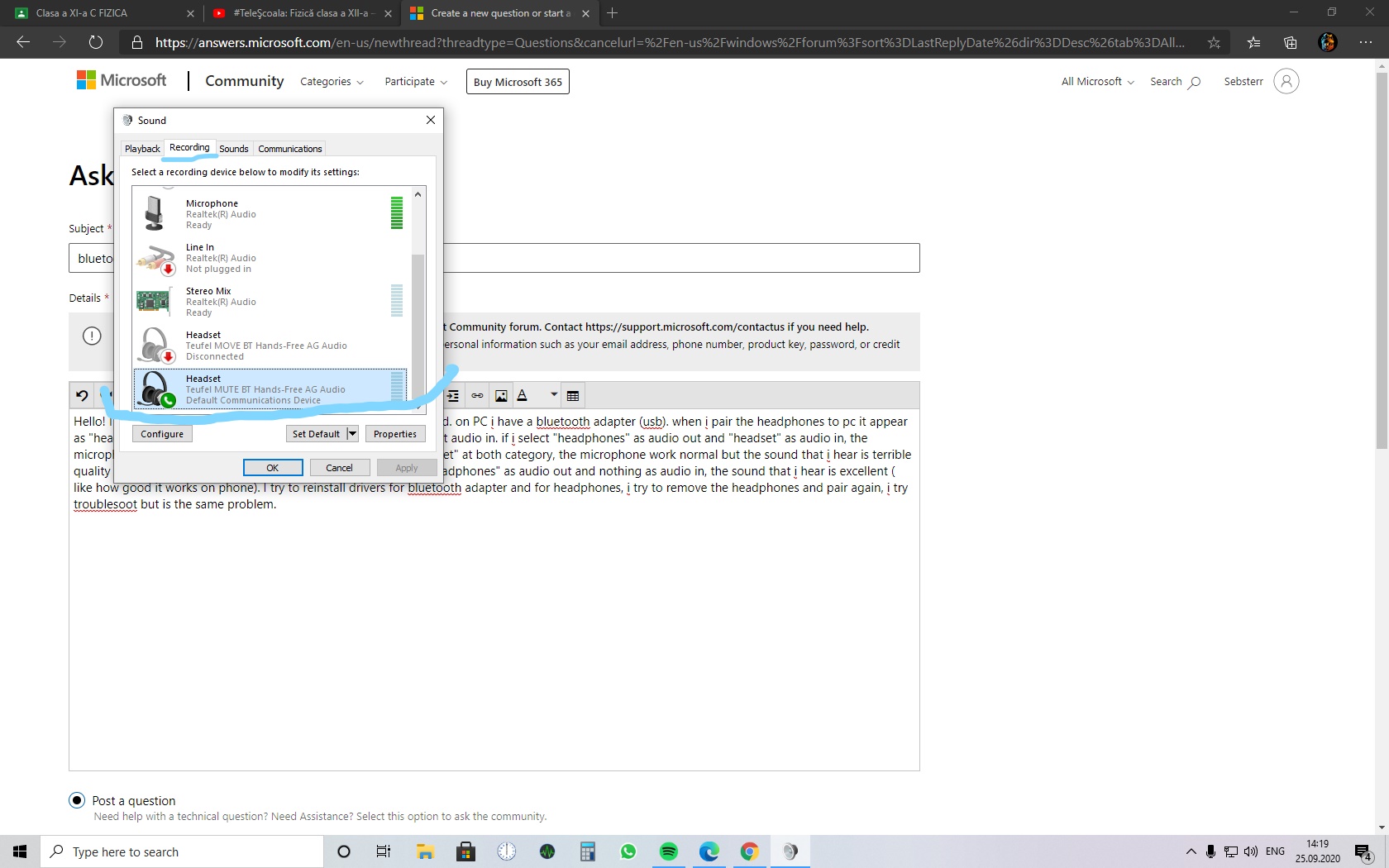Click the taskbar search box

182,851
